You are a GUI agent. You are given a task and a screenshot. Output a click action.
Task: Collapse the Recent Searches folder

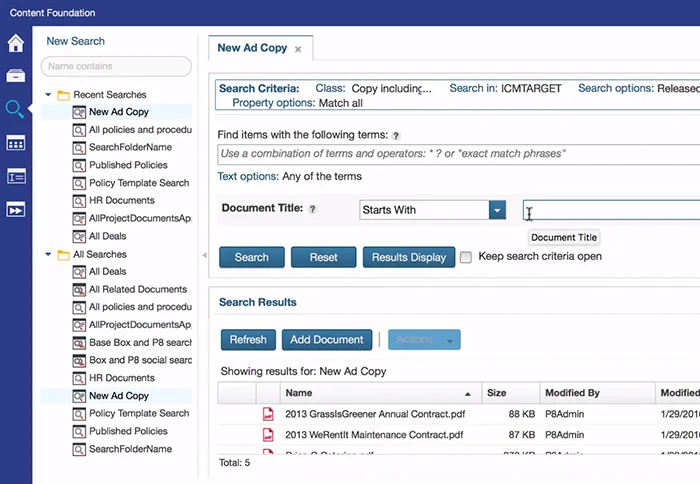pyautogui.click(x=48, y=95)
